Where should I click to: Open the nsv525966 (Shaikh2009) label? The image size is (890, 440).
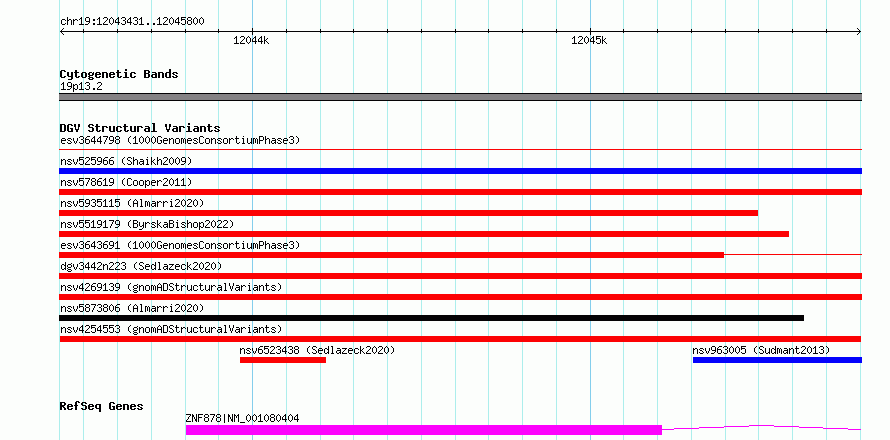126,161
